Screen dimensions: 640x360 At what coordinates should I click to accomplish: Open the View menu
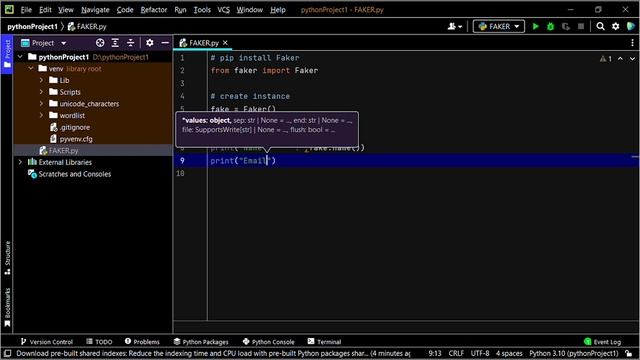click(66, 10)
